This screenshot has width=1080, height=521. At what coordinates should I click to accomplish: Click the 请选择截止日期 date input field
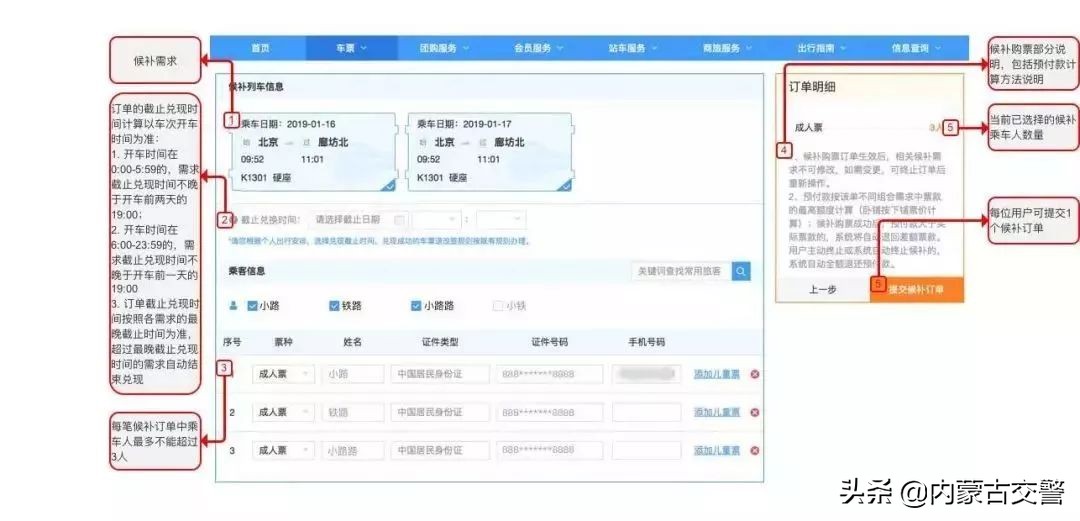(x=359, y=220)
